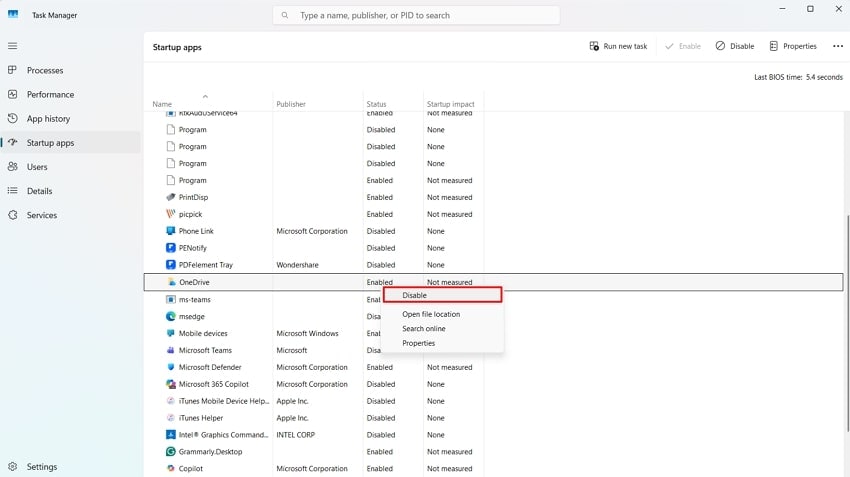Choose Open file location from context menu
This screenshot has height=477, width=850.
point(431,314)
